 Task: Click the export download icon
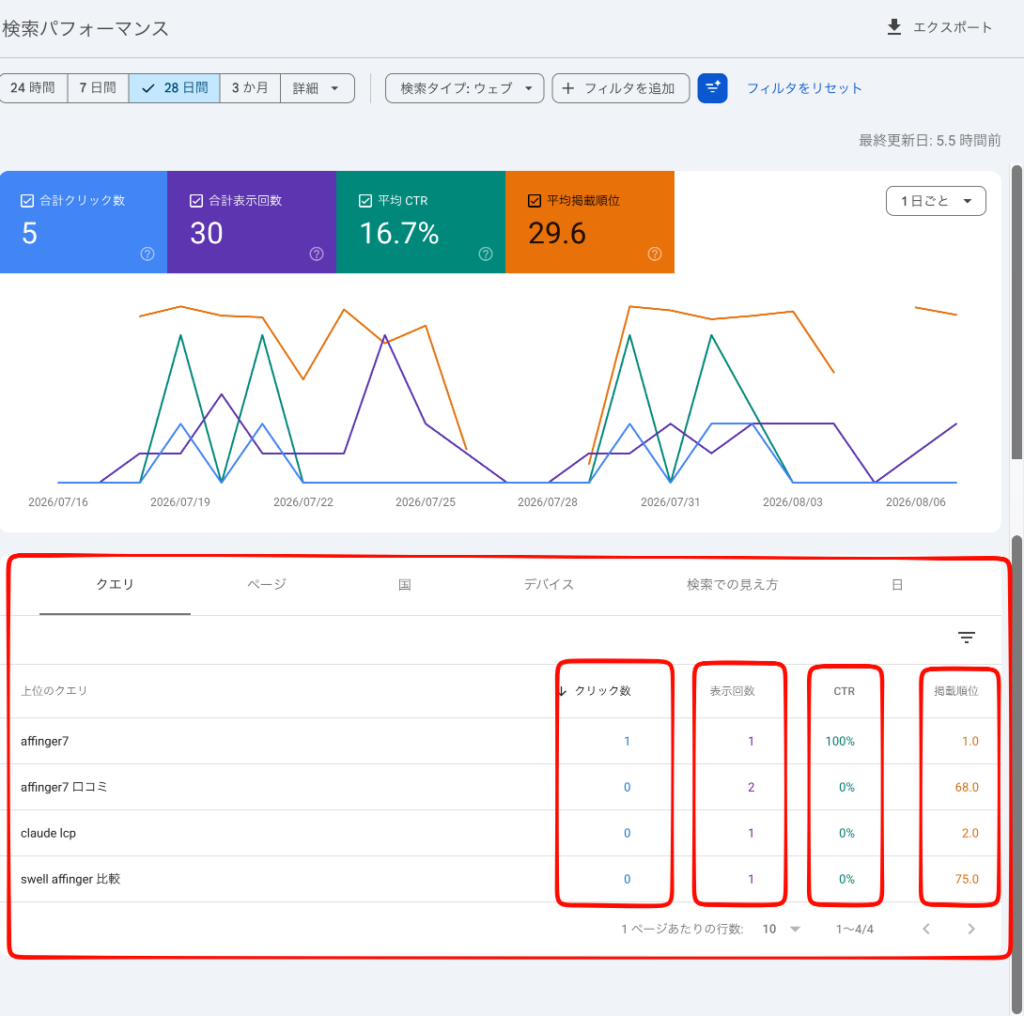(894, 27)
